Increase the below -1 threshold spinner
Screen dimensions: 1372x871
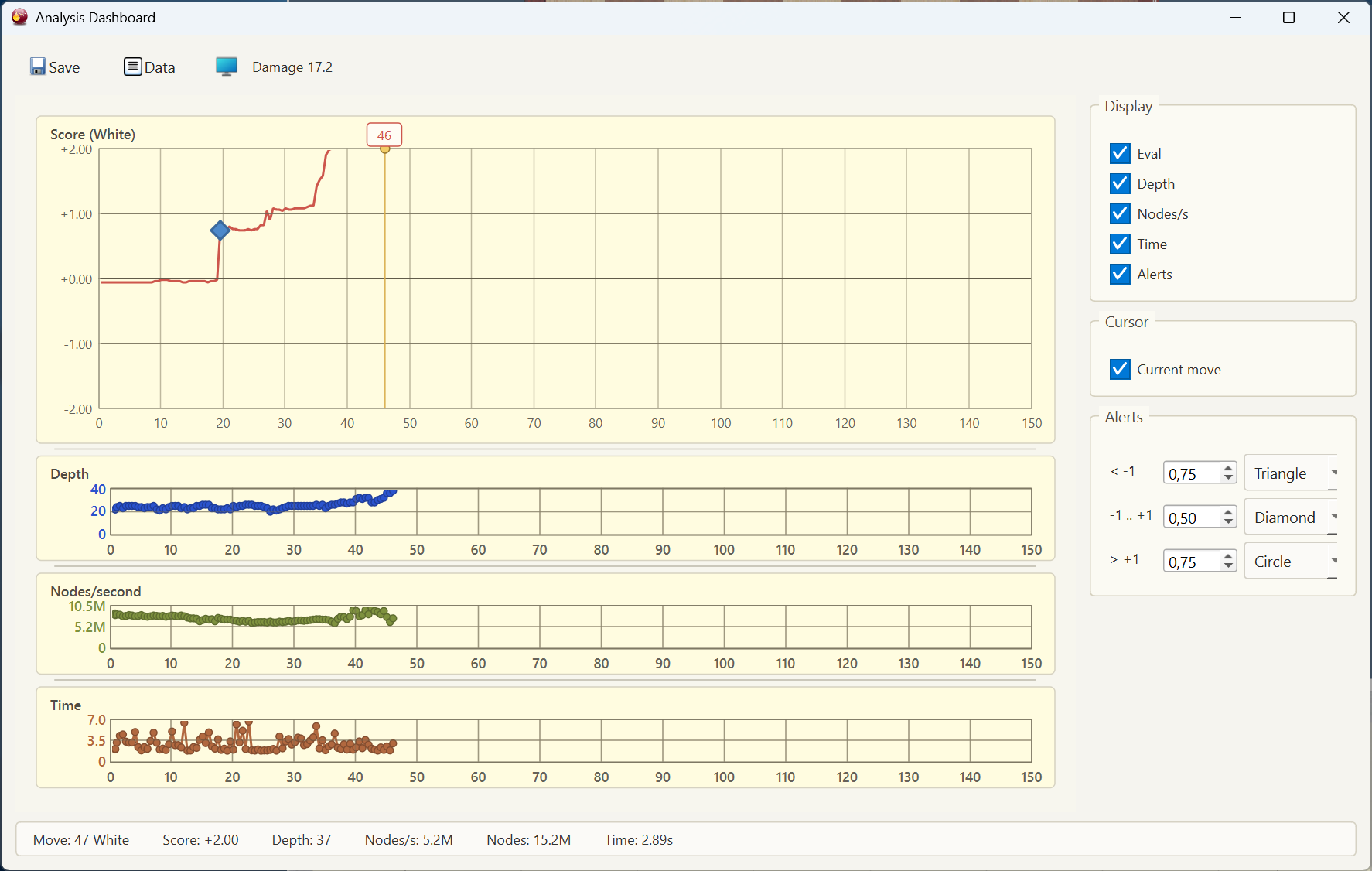[x=1228, y=467]
